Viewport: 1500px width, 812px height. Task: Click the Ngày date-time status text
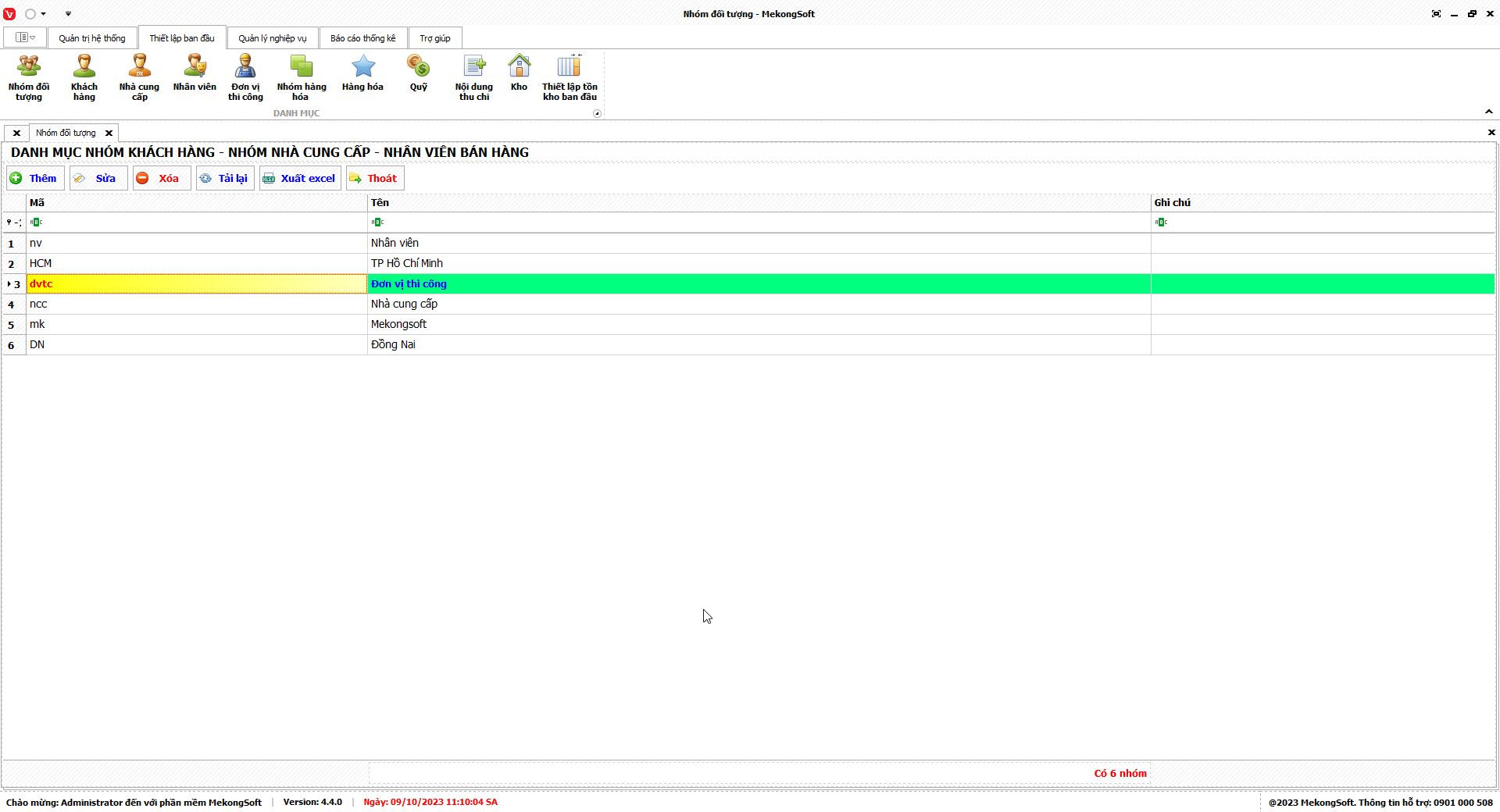click(430, 802)
